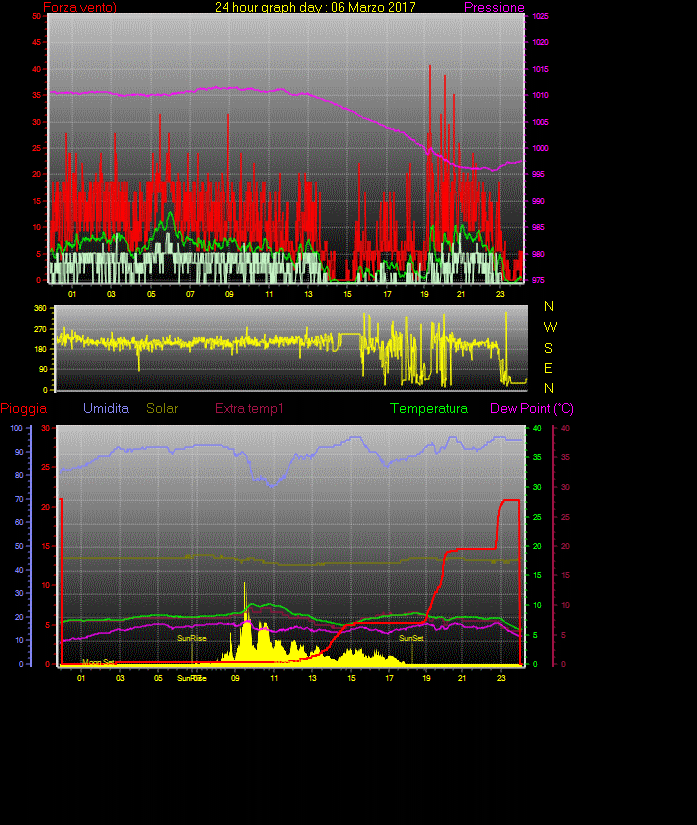The image size is (697, 825).
Task: Click the 'Solar' legend label
Action: tap(163, 409)
